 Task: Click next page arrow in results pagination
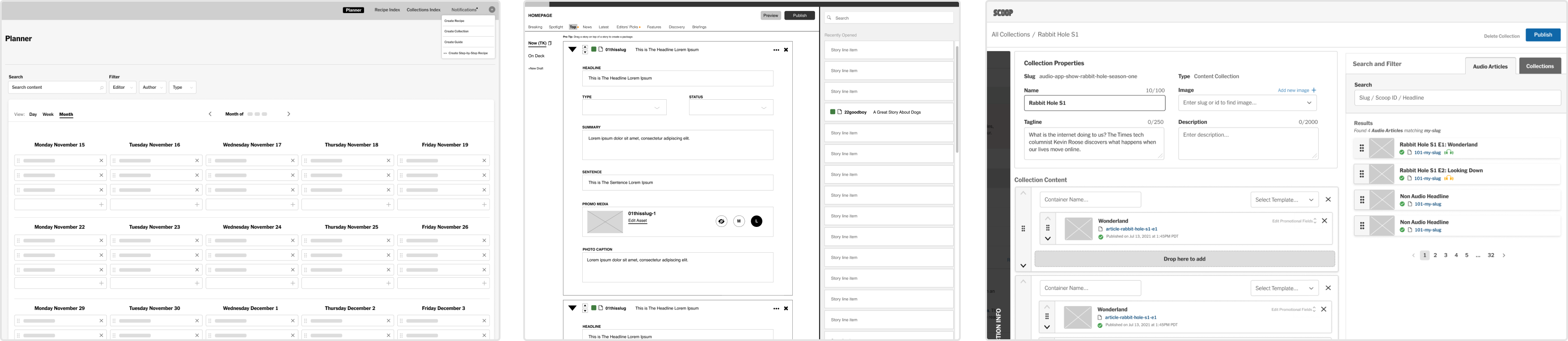click(x=1504, y=255)
